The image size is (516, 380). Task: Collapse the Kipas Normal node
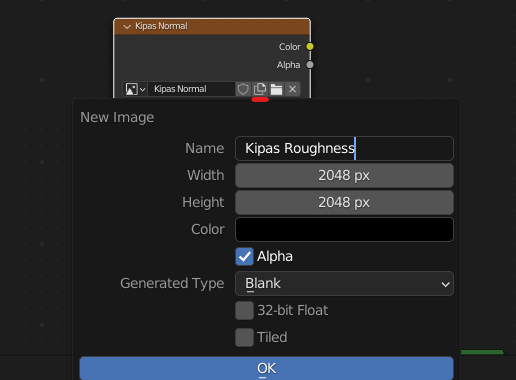pyautogui.click(x=127, y=27)
